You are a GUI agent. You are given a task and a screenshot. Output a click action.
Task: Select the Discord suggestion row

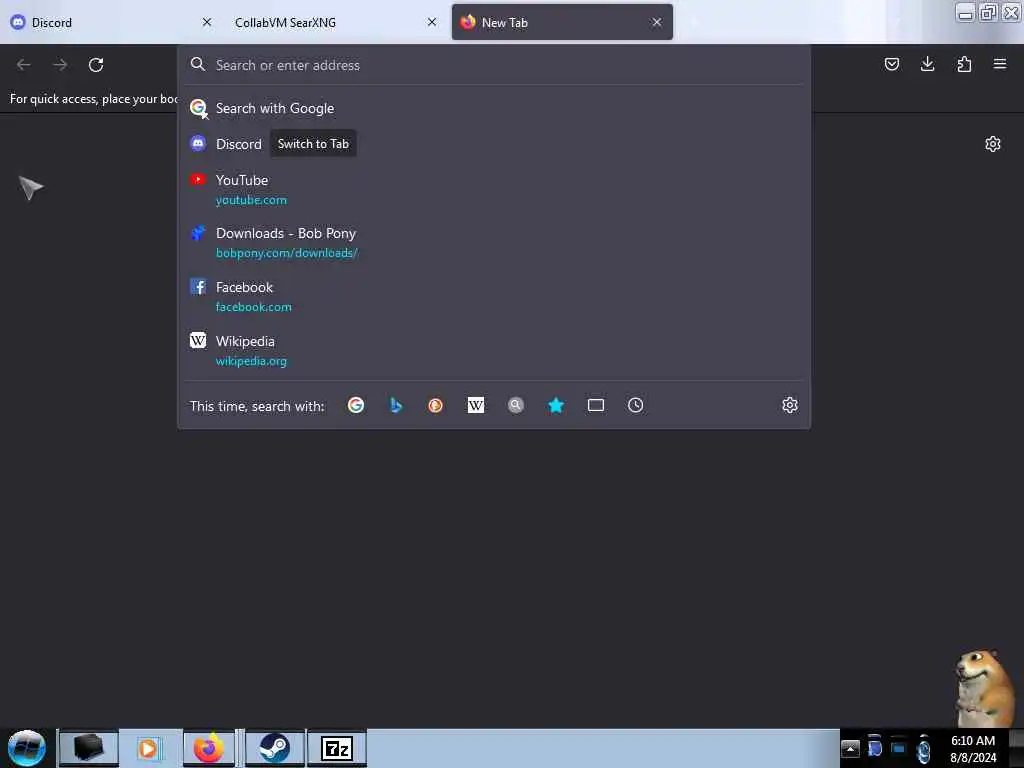(494, 144)
